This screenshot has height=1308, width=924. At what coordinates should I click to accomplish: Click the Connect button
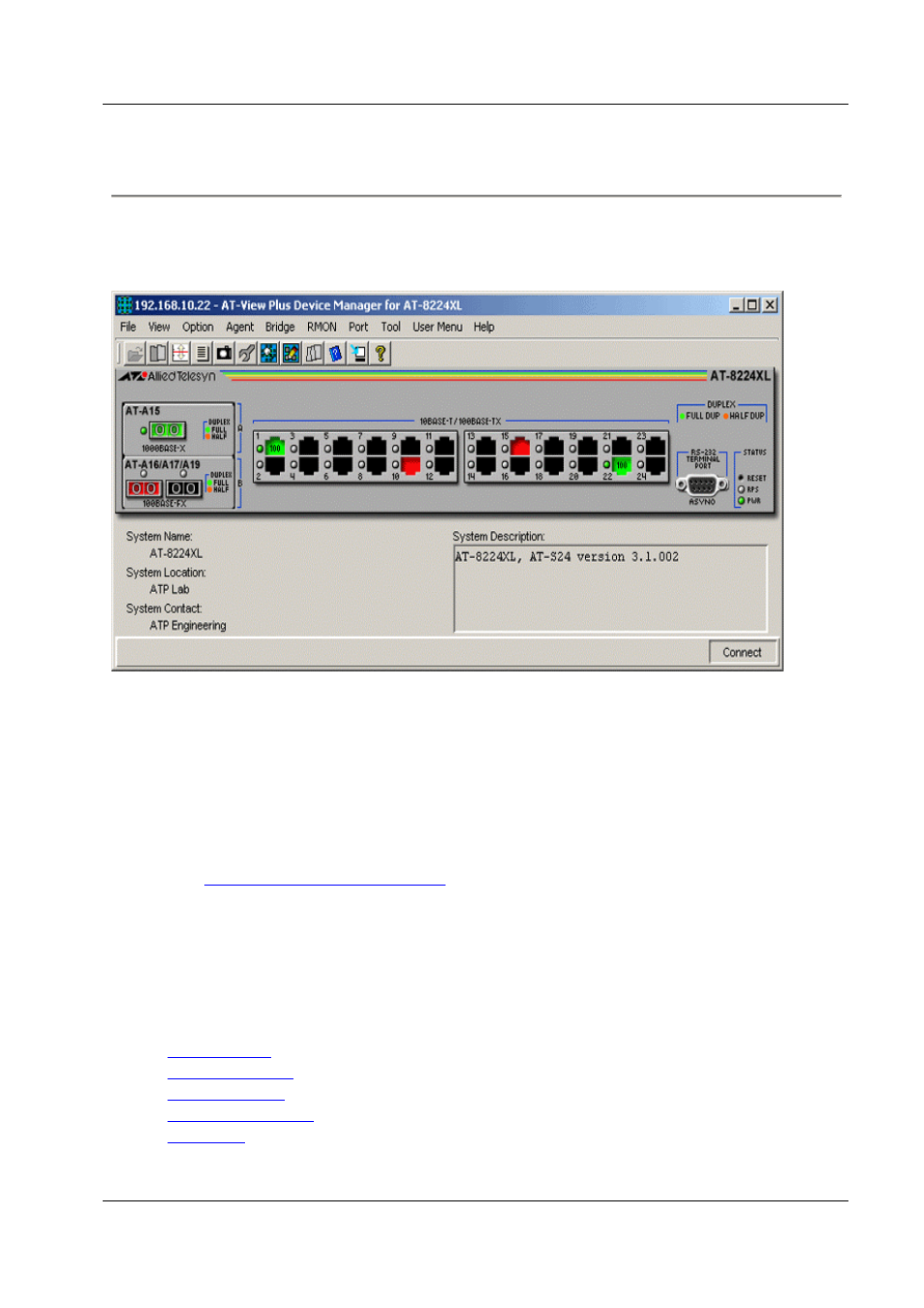742,653
